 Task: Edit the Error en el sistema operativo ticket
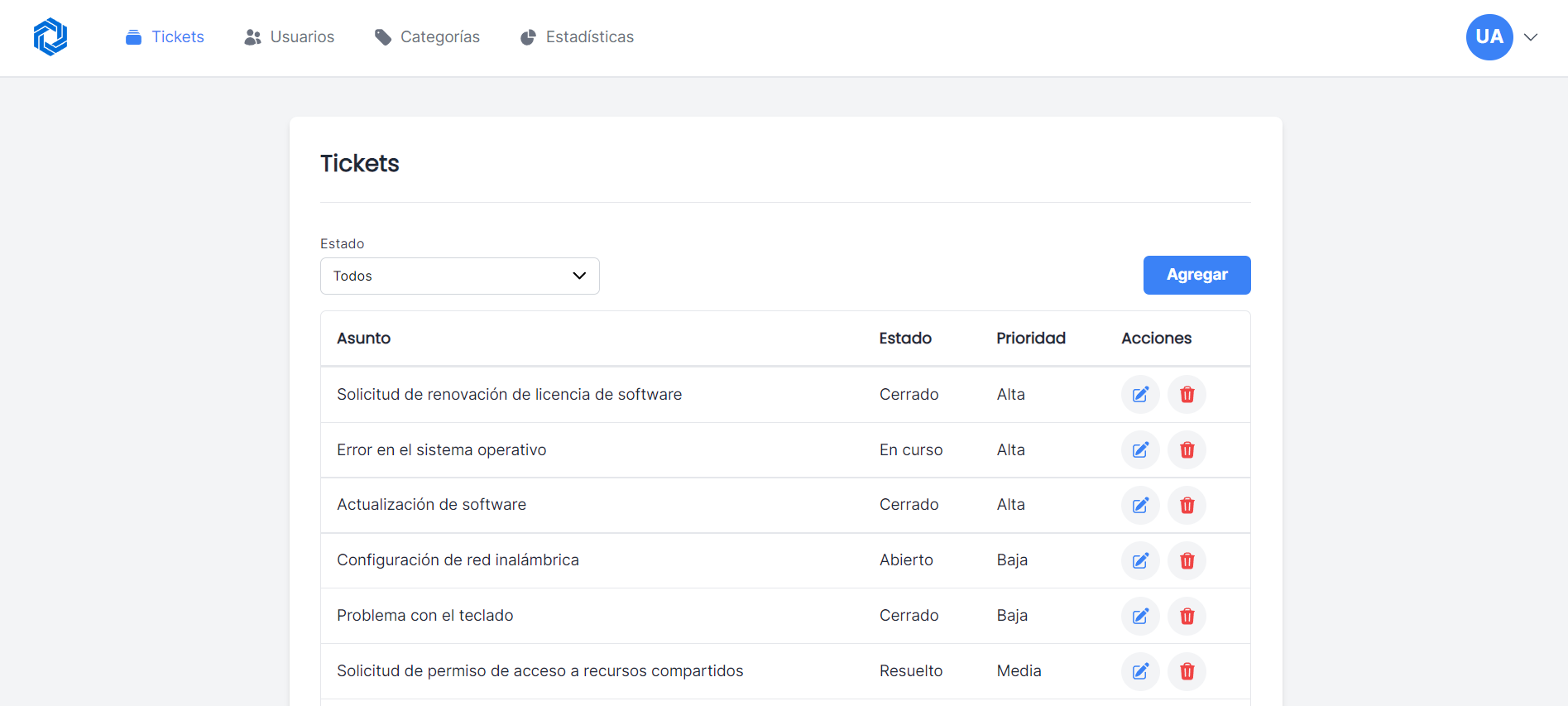(1140, 450)
